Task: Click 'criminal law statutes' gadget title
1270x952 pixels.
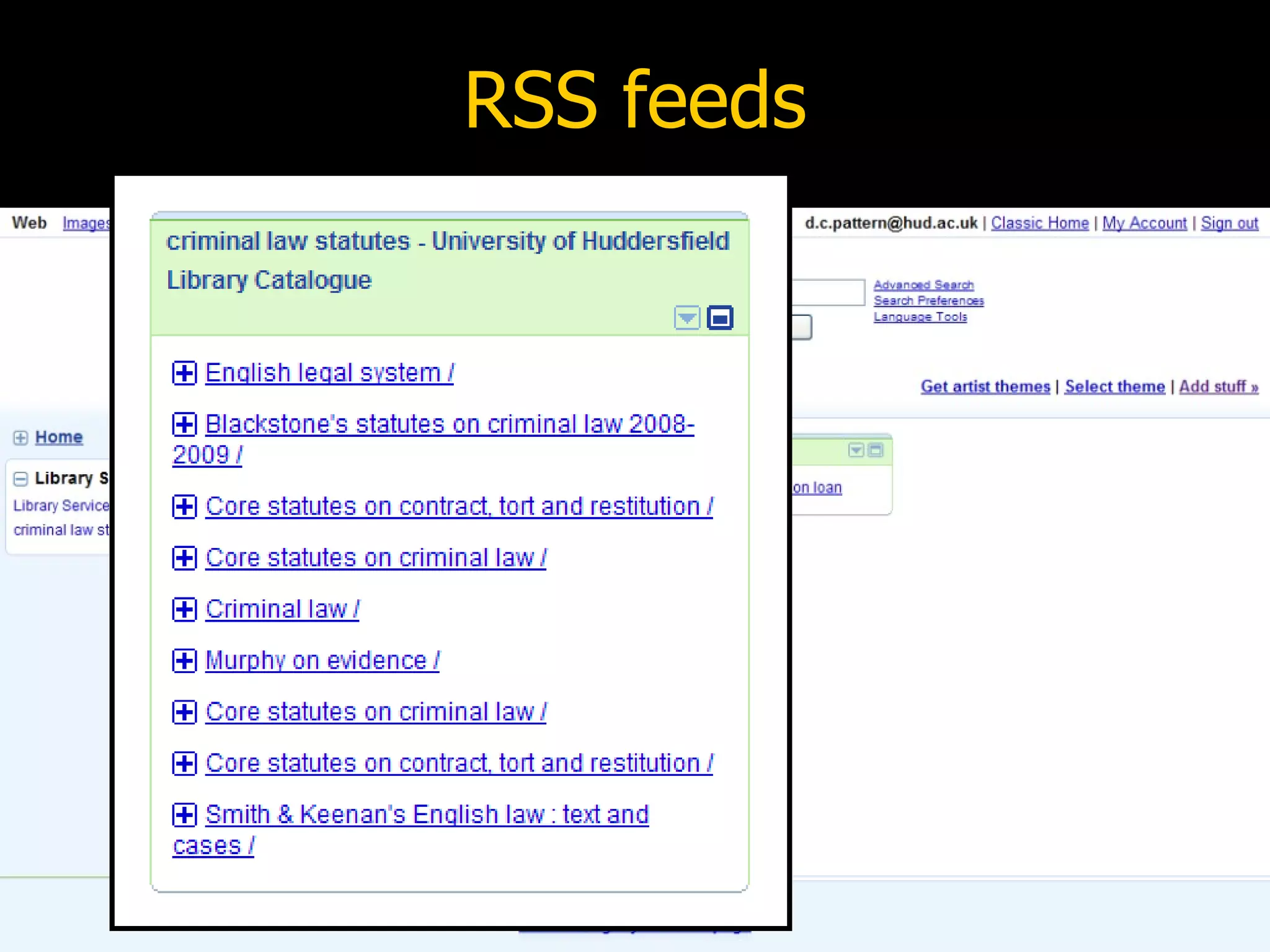Action: click(x=448, y=260)
